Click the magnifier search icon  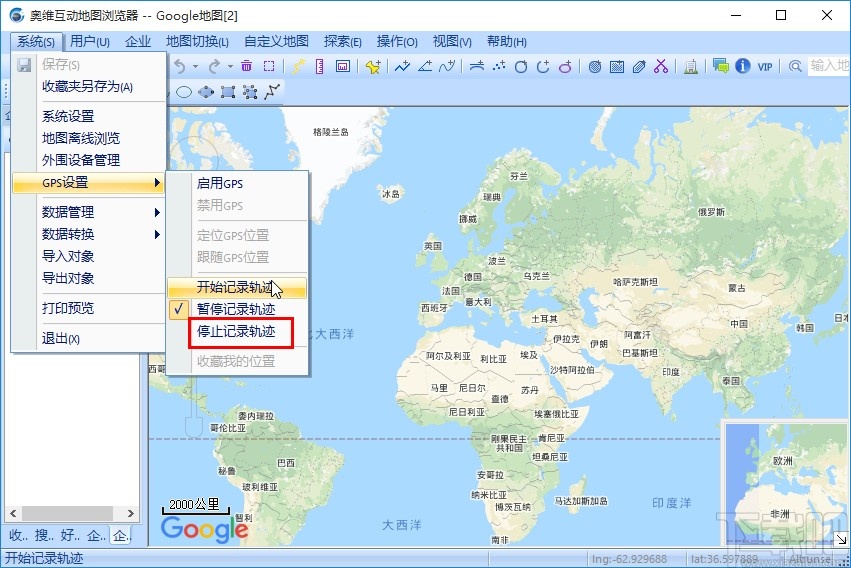[x=795, y=66]
